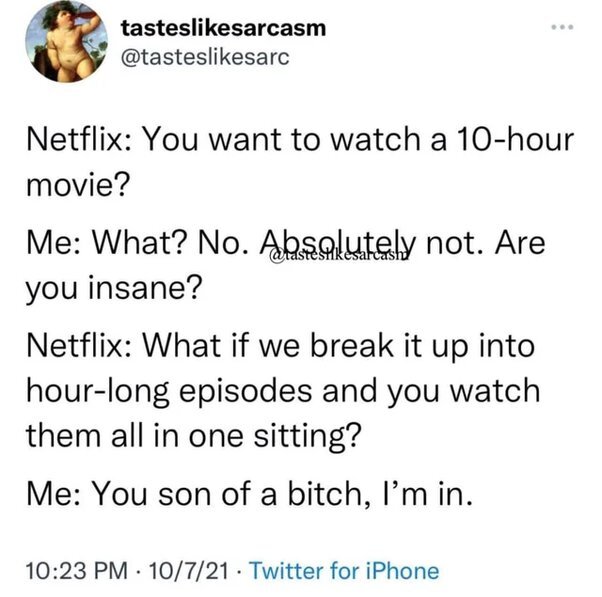
Task: Click the word "movie?" in the tweet
Action: point(78,185)
